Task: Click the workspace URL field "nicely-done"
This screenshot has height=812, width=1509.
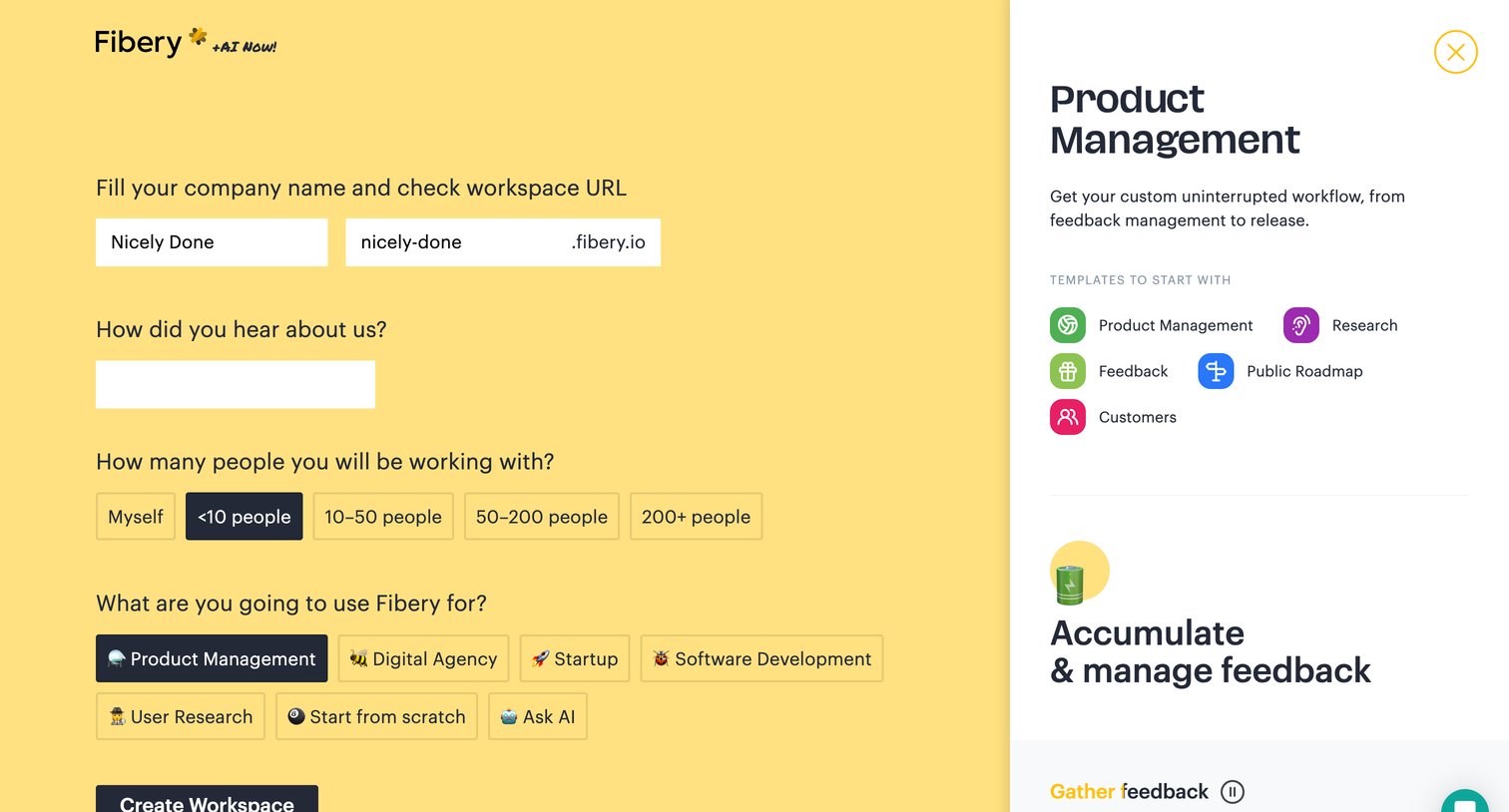Action: tap(503, 242)
